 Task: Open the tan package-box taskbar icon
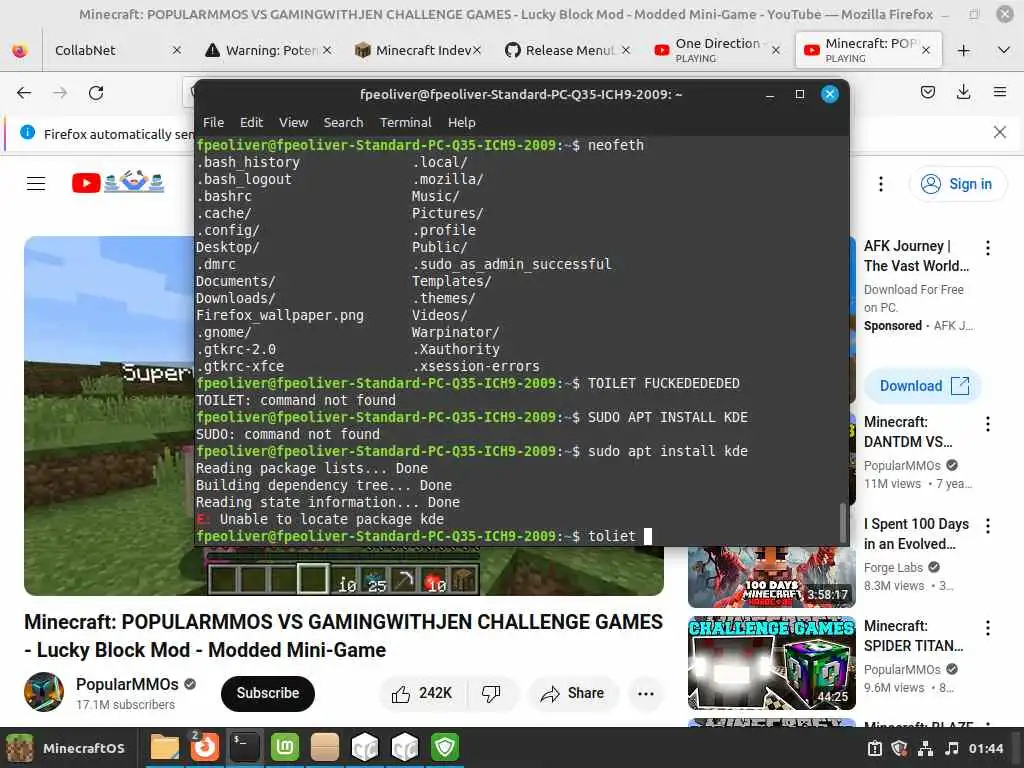325,747
